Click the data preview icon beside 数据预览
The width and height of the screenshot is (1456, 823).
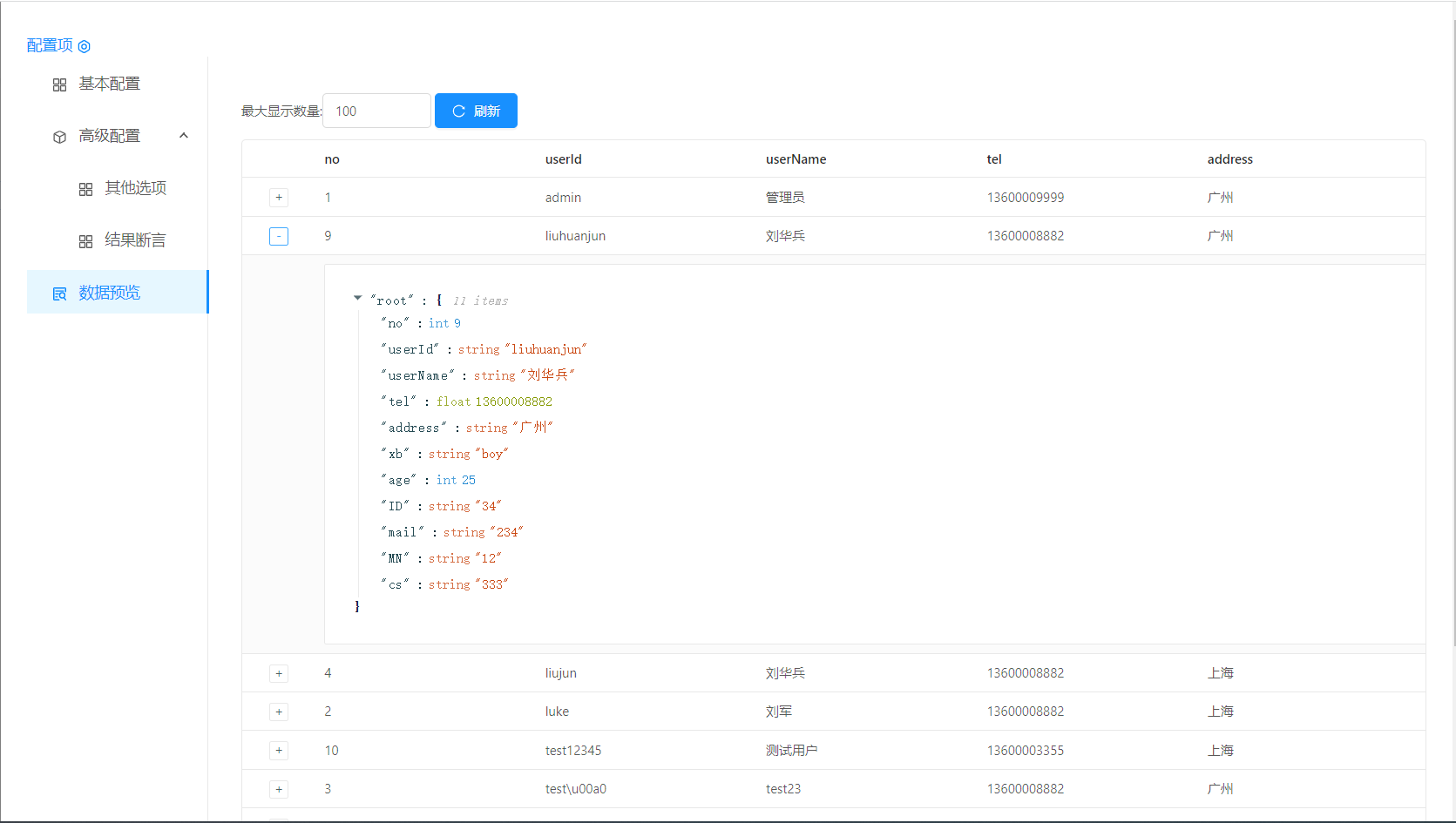coord(59,293)
